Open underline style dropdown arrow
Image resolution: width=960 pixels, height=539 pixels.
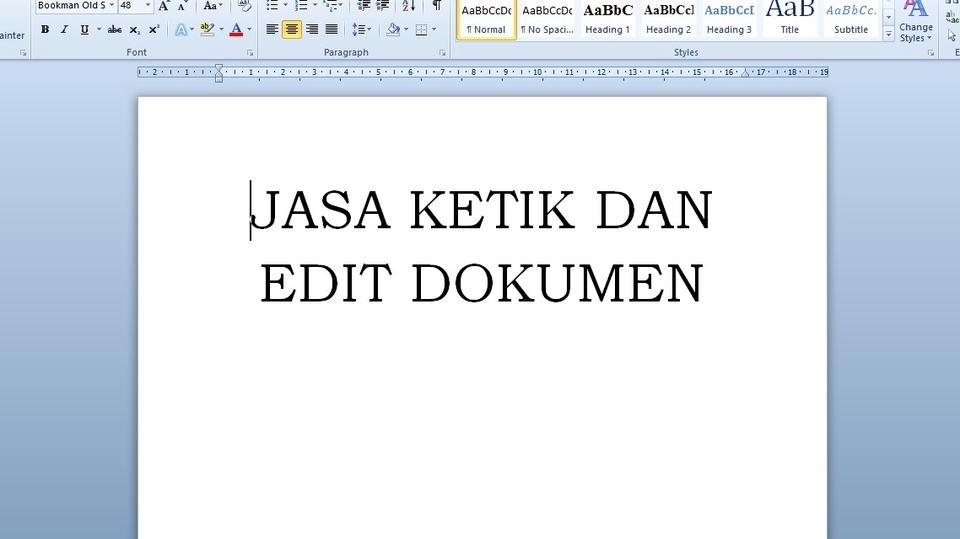coord(99,29)
